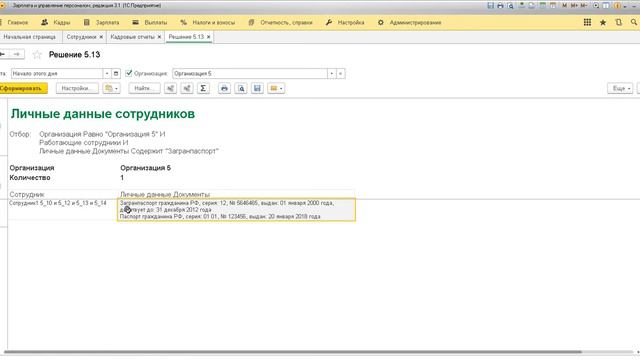Open print preview from the title bar
Image resolution: width=640 pixels, height=360 pixels.
510,6
